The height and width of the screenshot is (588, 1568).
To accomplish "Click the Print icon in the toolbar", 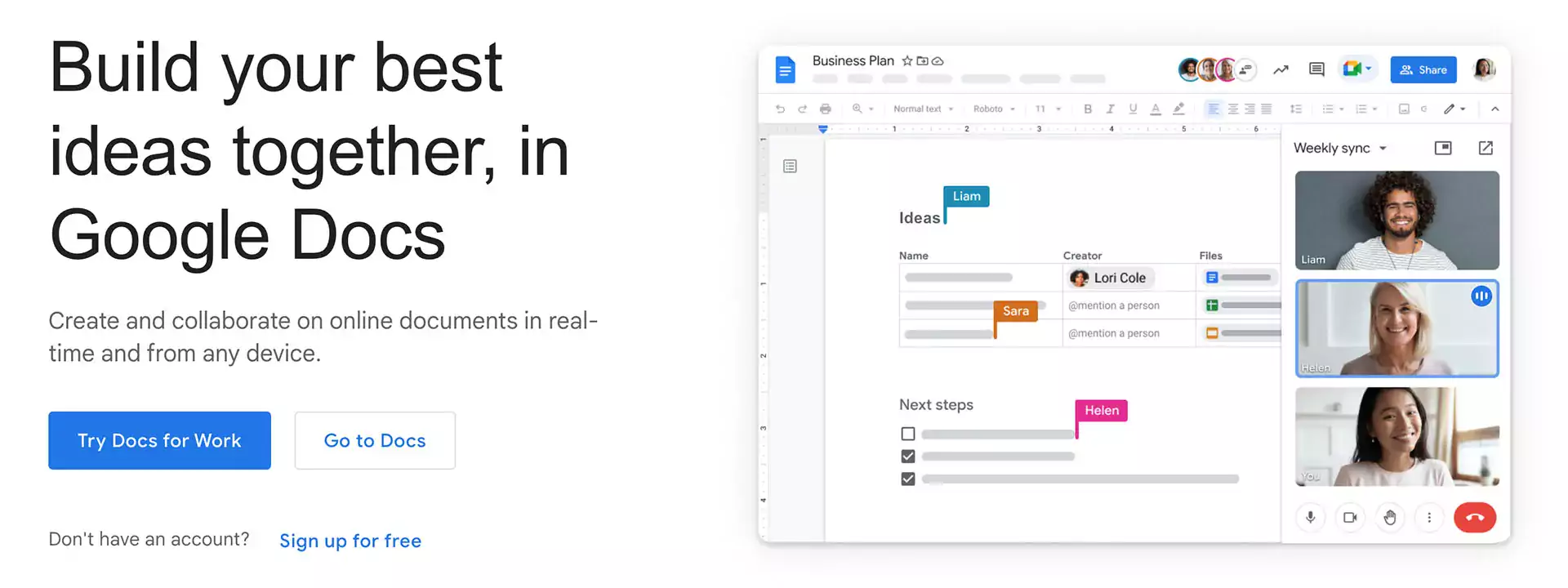I will coord(826,109).
